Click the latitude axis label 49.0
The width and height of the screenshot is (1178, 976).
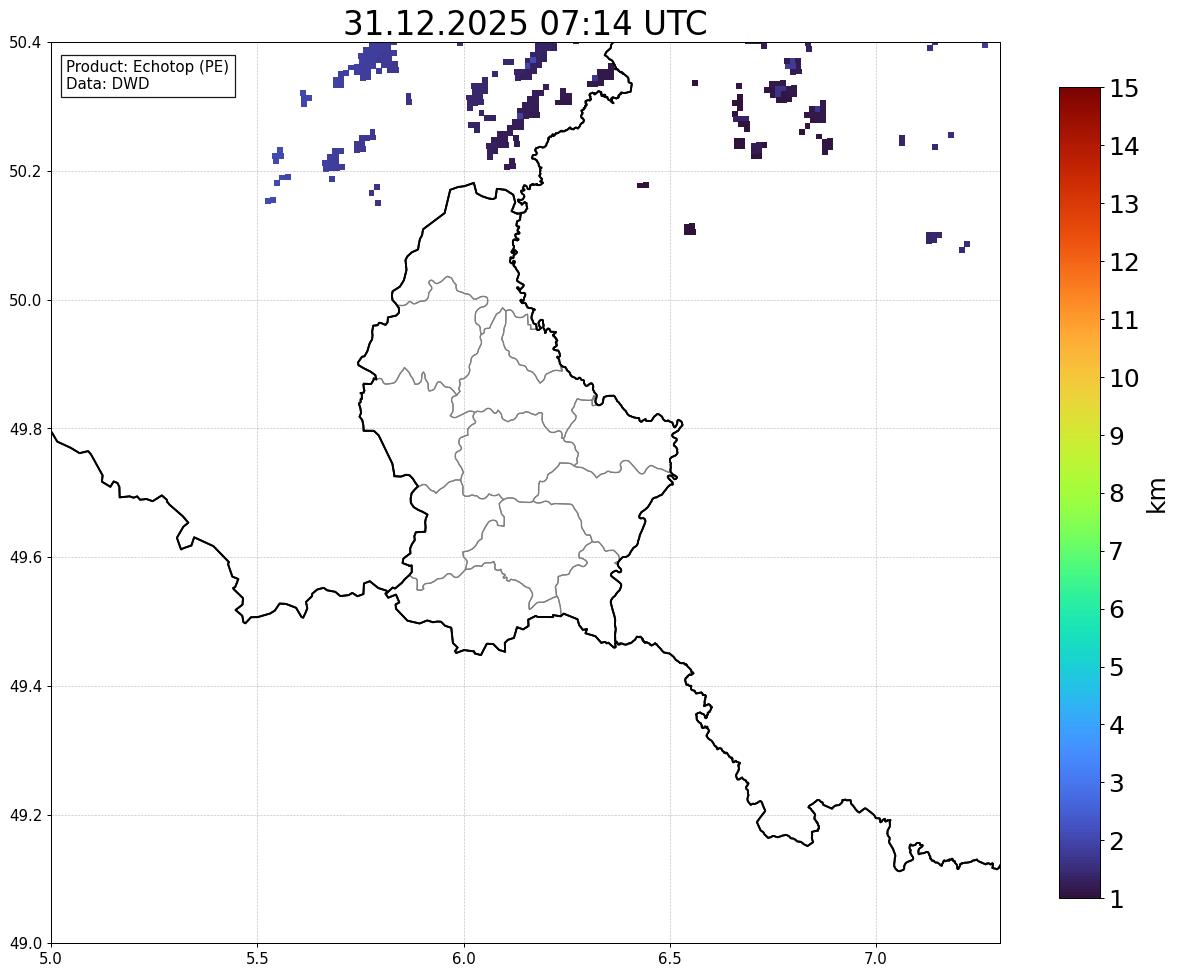click(x=24, y=944)
